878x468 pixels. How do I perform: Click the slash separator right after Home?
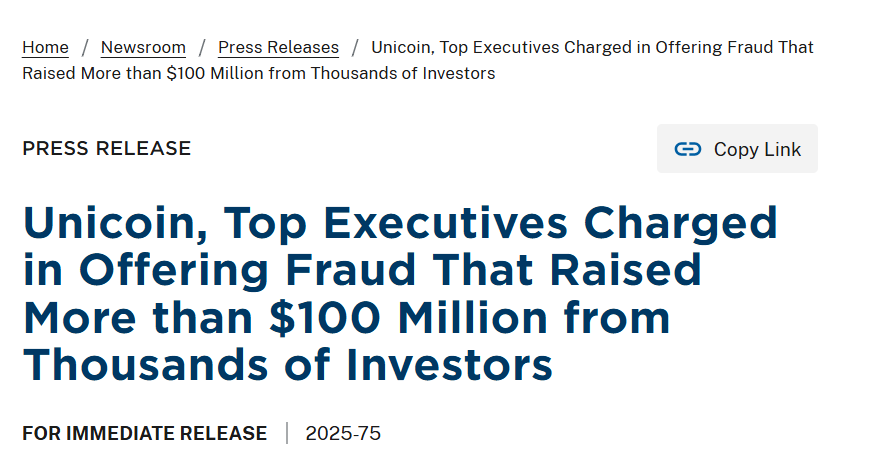coord(85,47)
